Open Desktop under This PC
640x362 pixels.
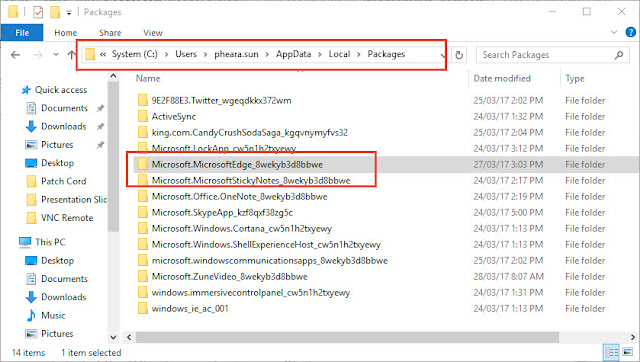pyautogui.click(x=57, y=260)
